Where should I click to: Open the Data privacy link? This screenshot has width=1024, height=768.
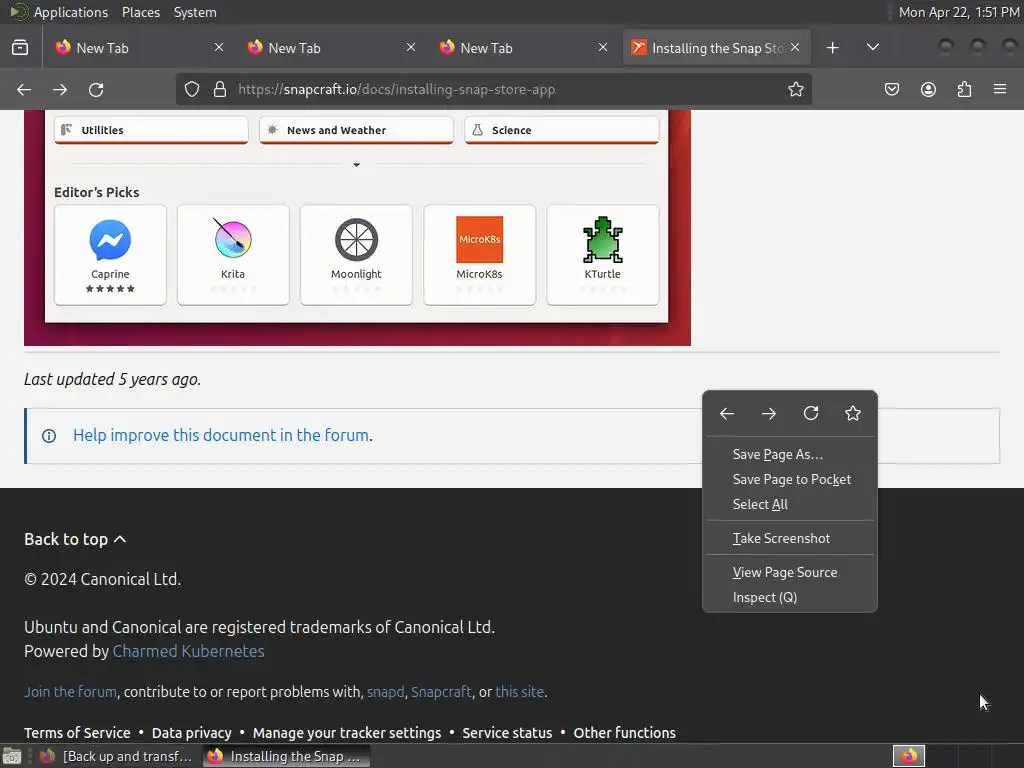(x=191, y=733)
